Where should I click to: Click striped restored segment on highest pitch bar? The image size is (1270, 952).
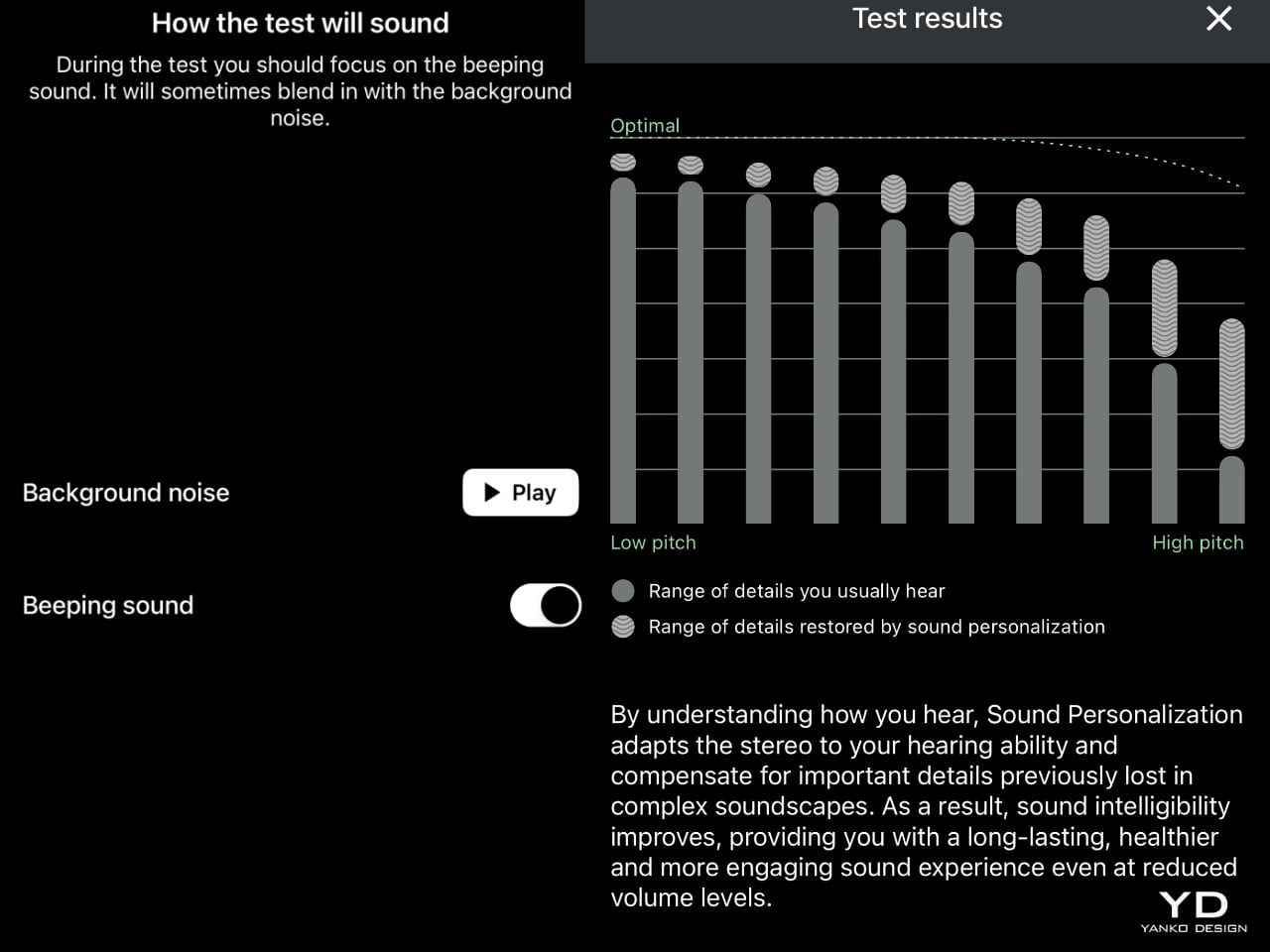pos(1231,384)
